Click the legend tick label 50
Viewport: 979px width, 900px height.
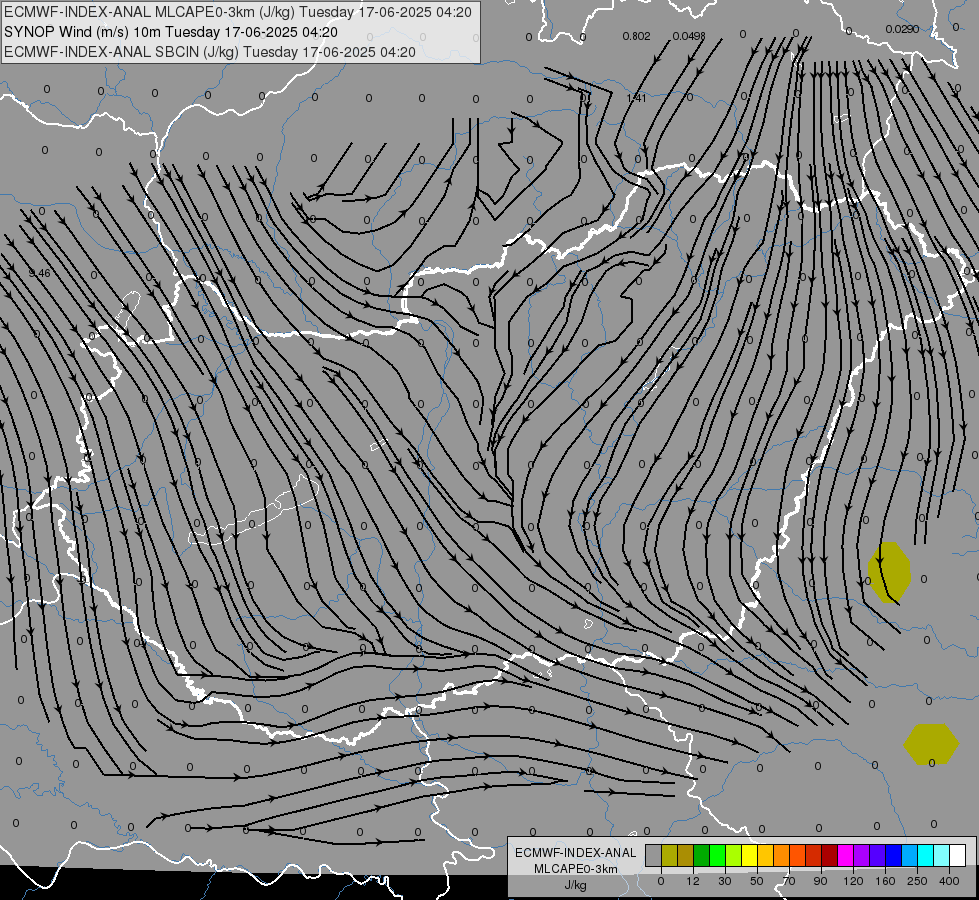(757, 881)
